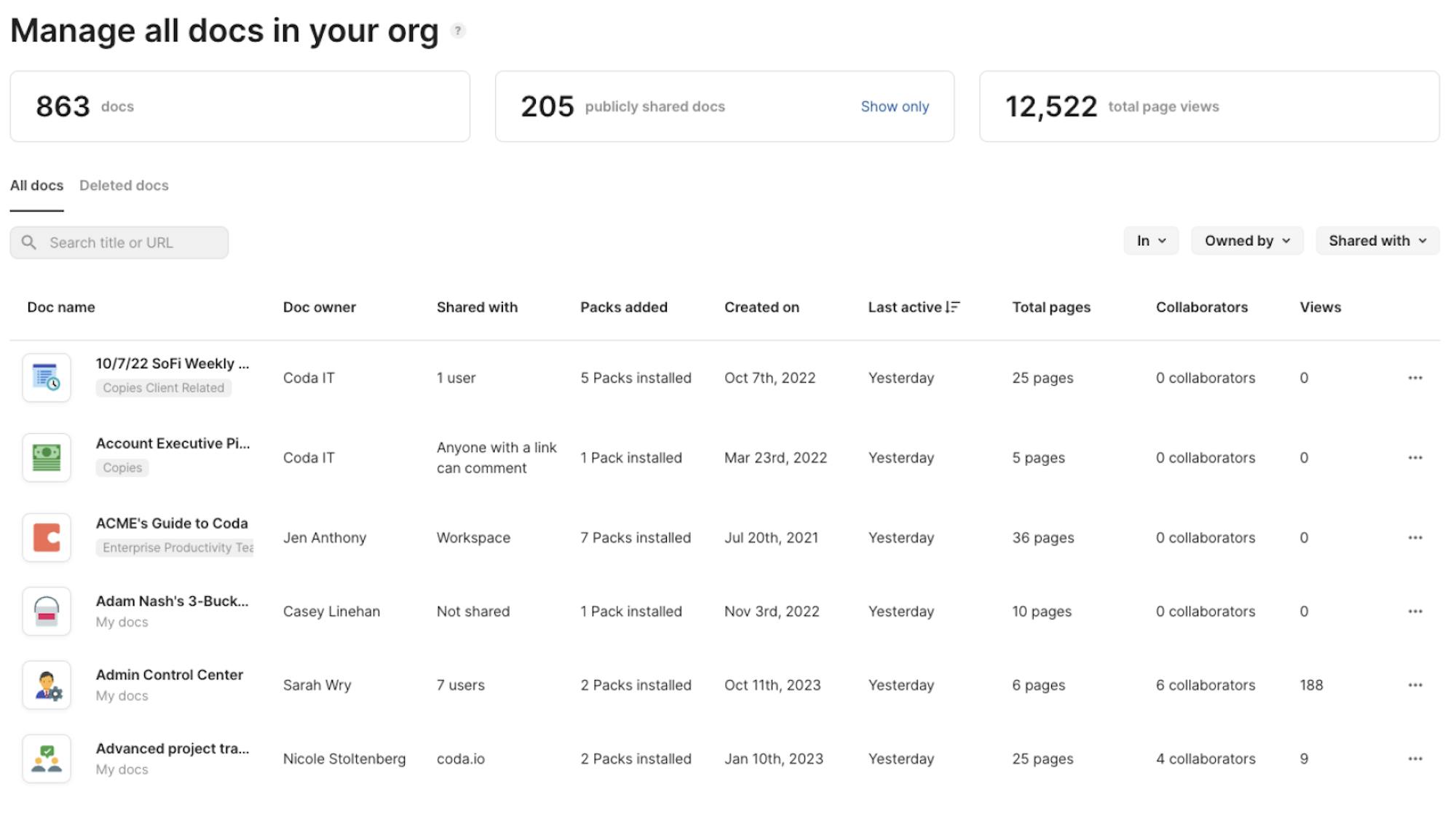The width and height of the screenshot is (1456, 819).
Task: Expand the In filter dropdown
Action: click(1150, 241)
